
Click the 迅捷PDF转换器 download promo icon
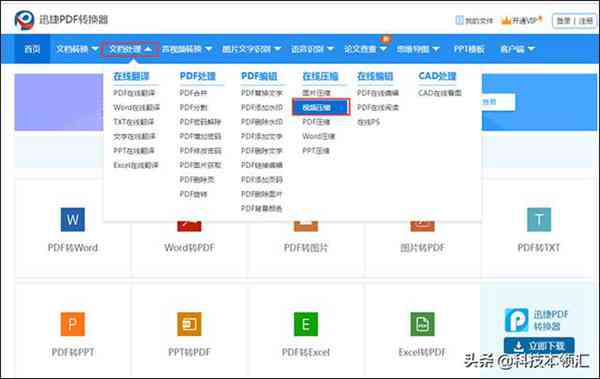pos(517,320)
